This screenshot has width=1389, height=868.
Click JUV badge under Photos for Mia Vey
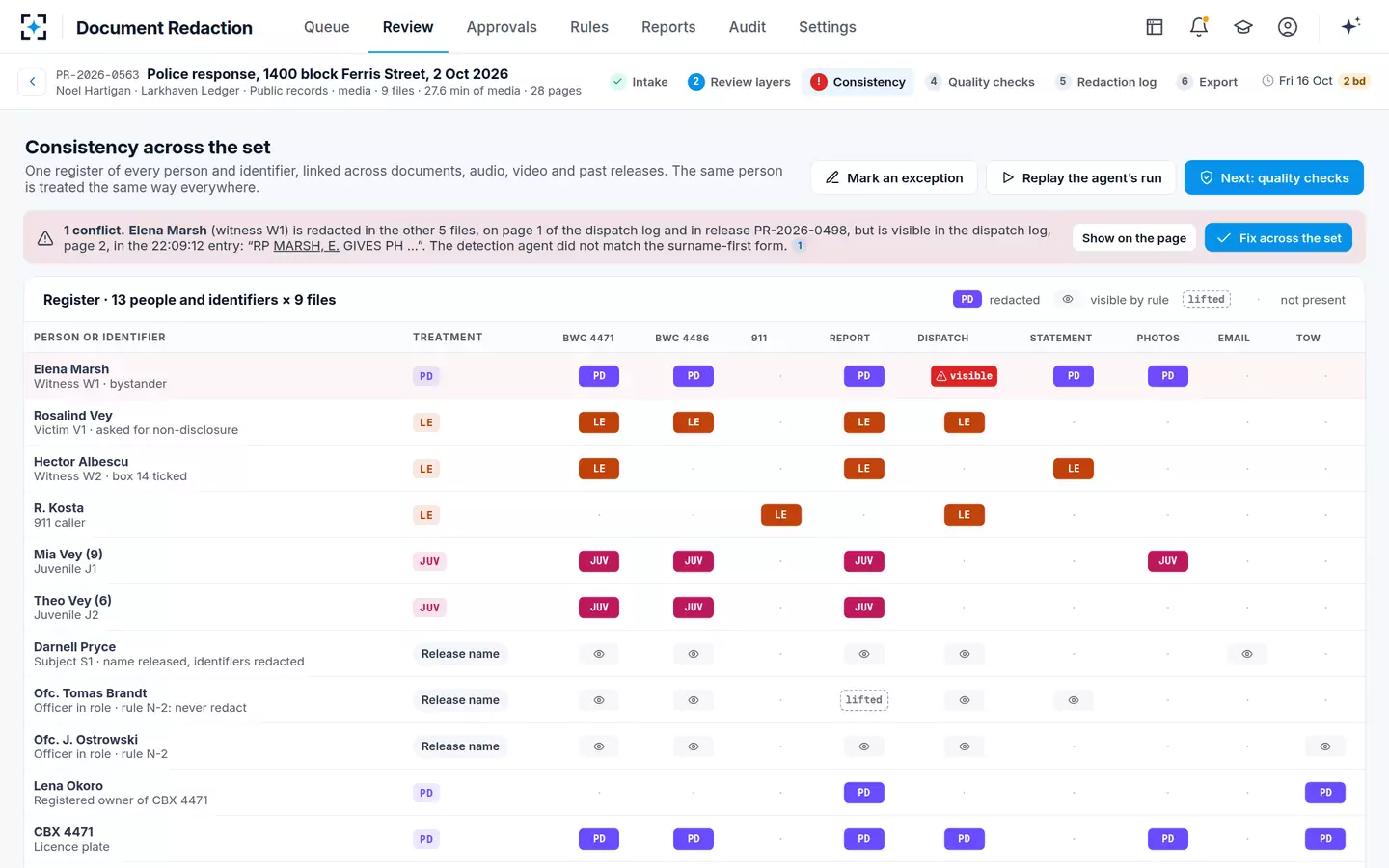pos(1167,561)
